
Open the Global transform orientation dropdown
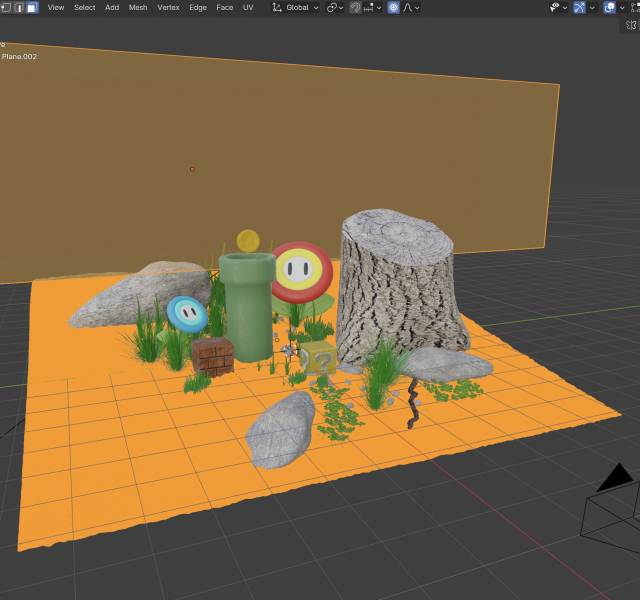(295, 7)
